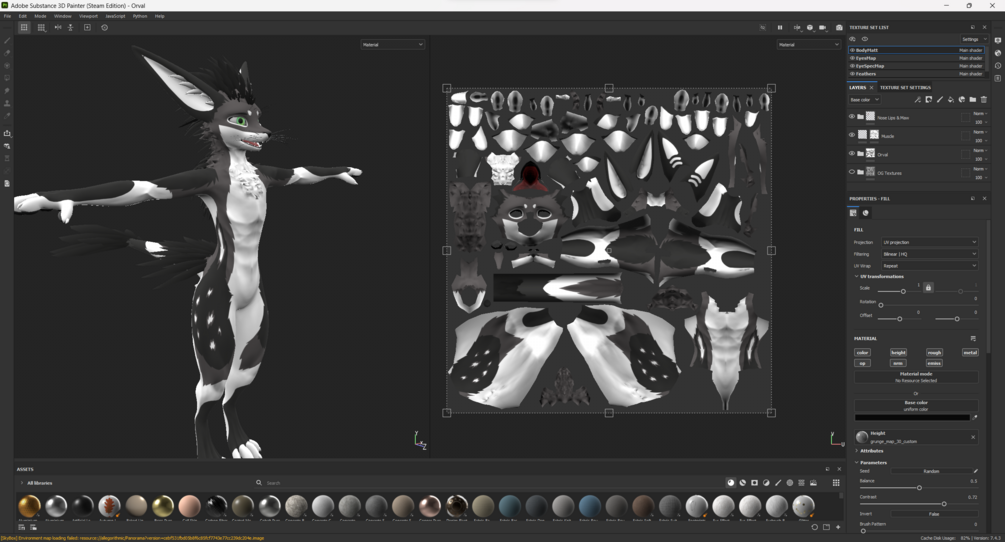This screenshot has width=1005, height=542.
Task: Select the Material picker tool in left toolbar
Action: [x=7, y=116]
